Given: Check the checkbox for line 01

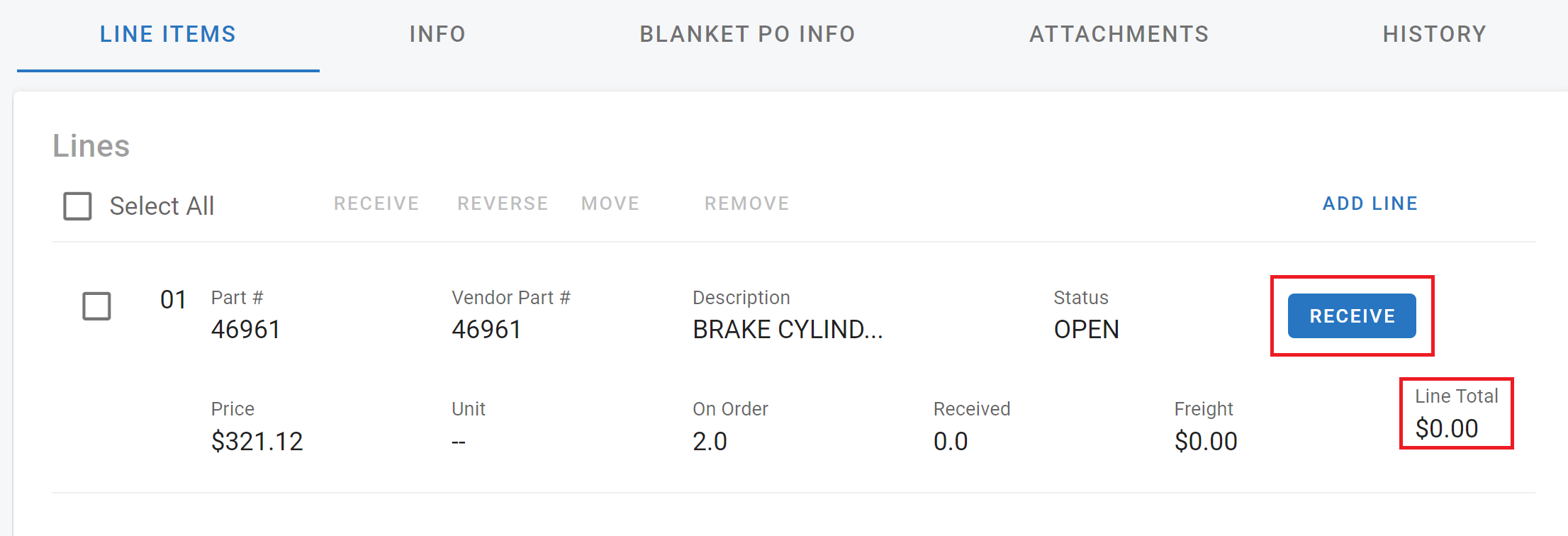Looking at the screenshot, I should (x=97, y=307).
